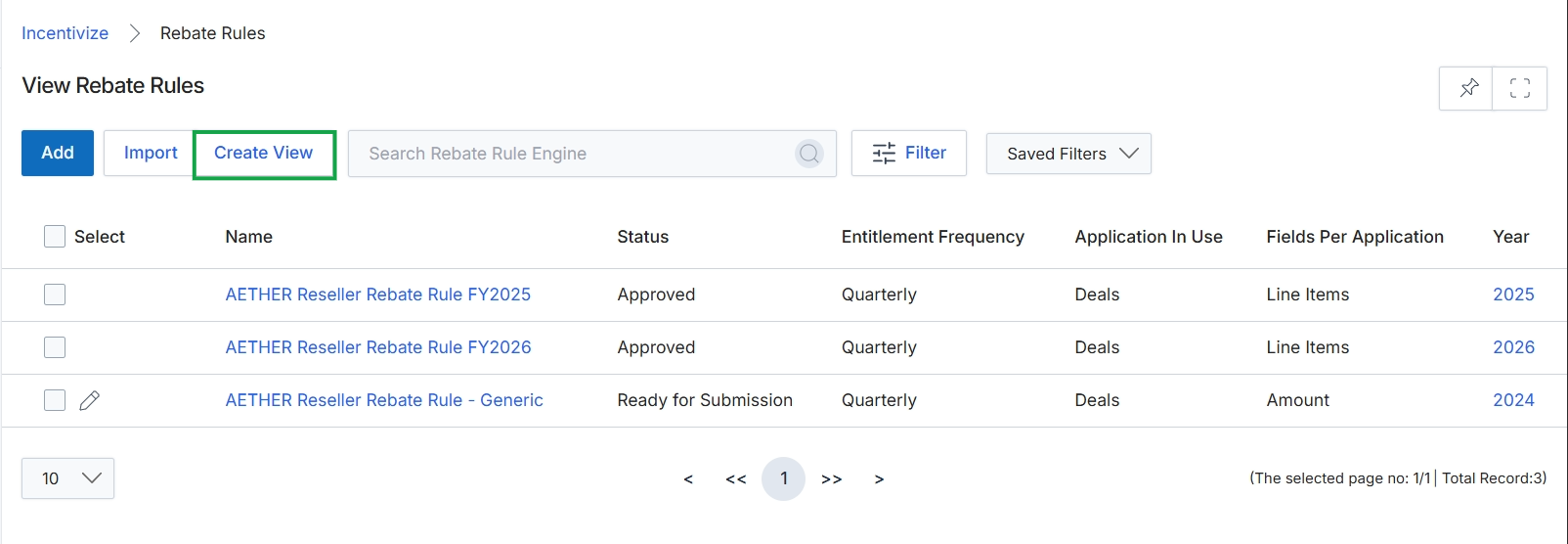This screenshot has height=544, width=1568.
Task: Open AETHER Reseller Rebate Rule - Generic
Action: pos(384,400)
